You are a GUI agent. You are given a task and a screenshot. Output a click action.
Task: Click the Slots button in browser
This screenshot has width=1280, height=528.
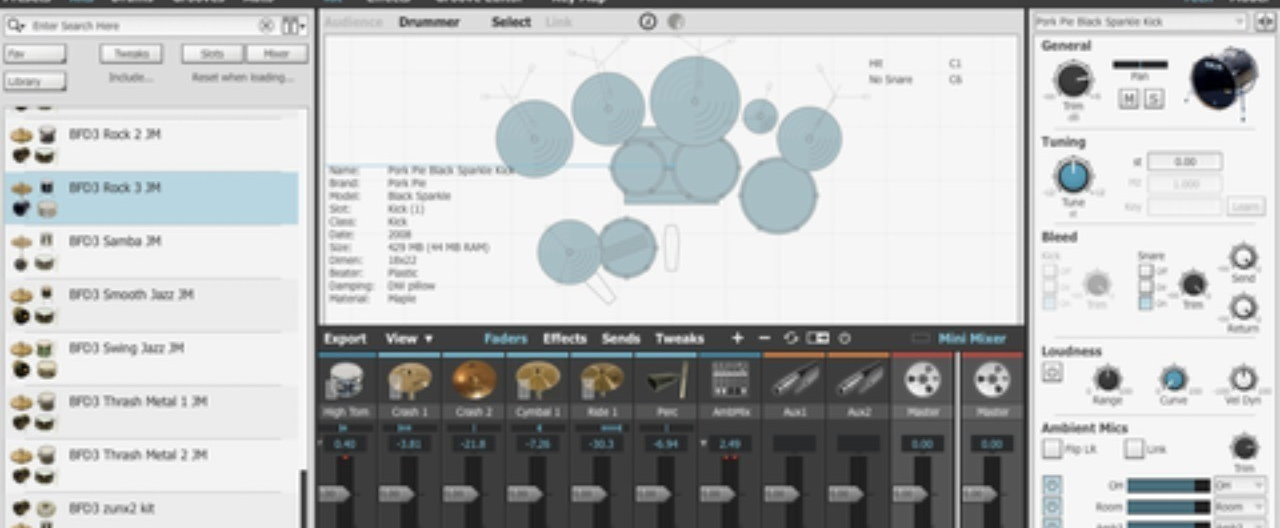[x=212, y=54]
